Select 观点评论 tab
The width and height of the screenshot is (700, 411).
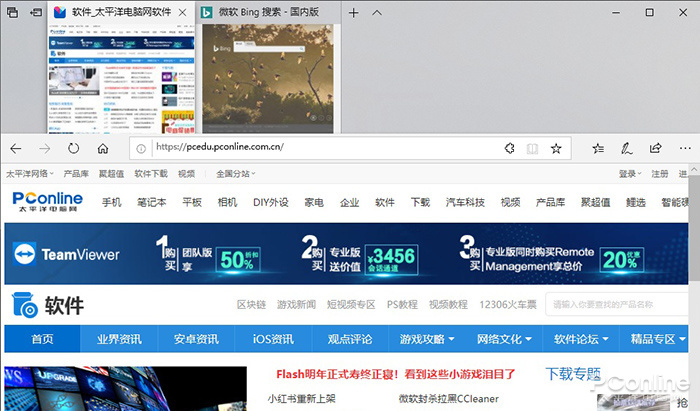click(x=350, y=339)
